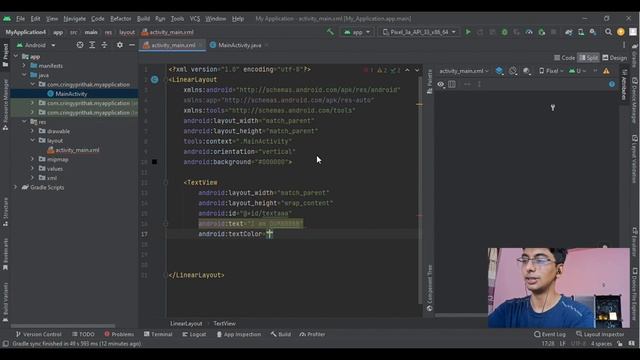Open the Logcat tool window

pos(194,334)
